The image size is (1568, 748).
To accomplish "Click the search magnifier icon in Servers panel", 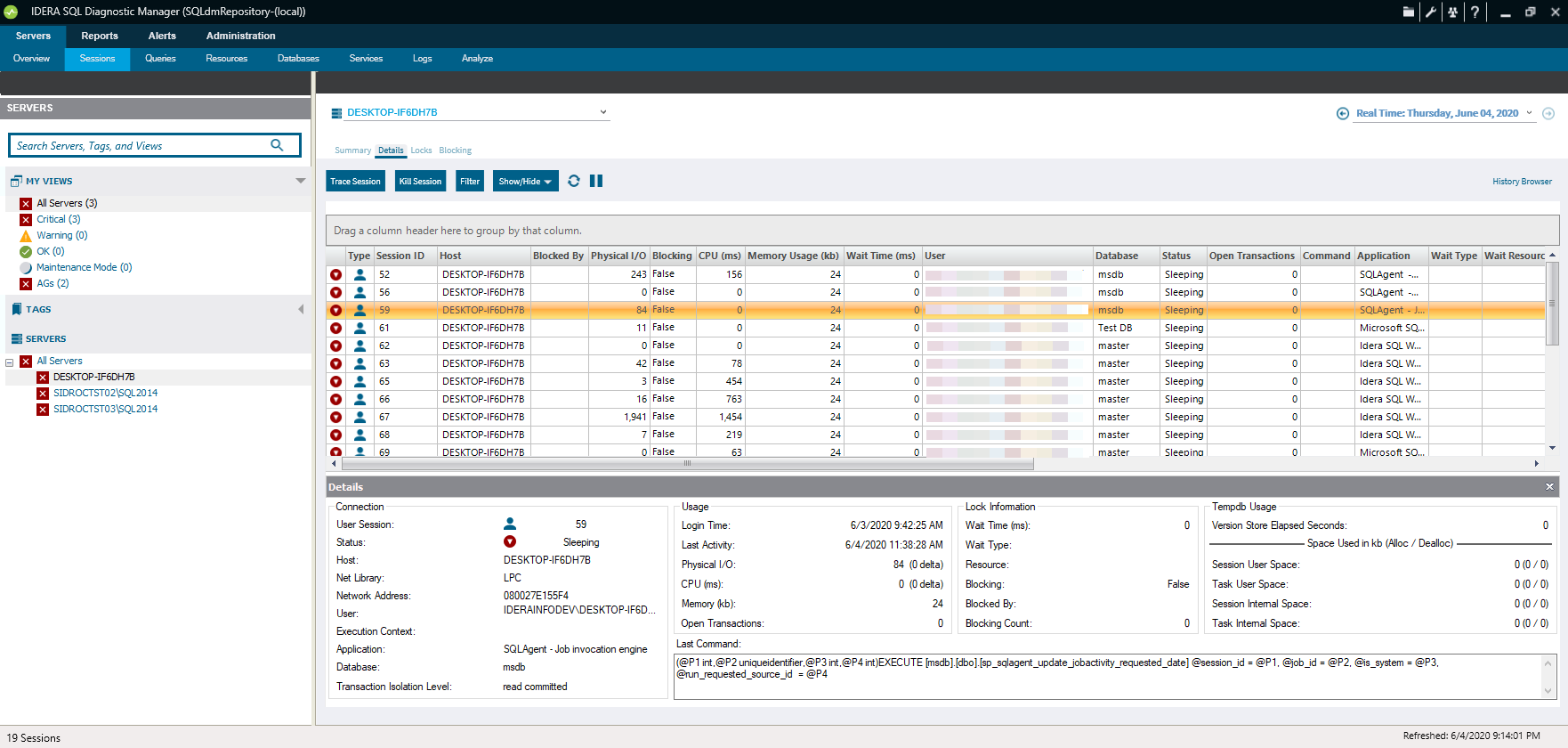I will [x=277, y=145].
